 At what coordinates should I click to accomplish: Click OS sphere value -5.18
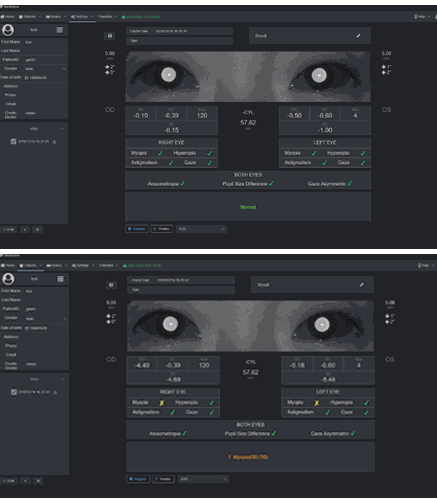(297, 365)
